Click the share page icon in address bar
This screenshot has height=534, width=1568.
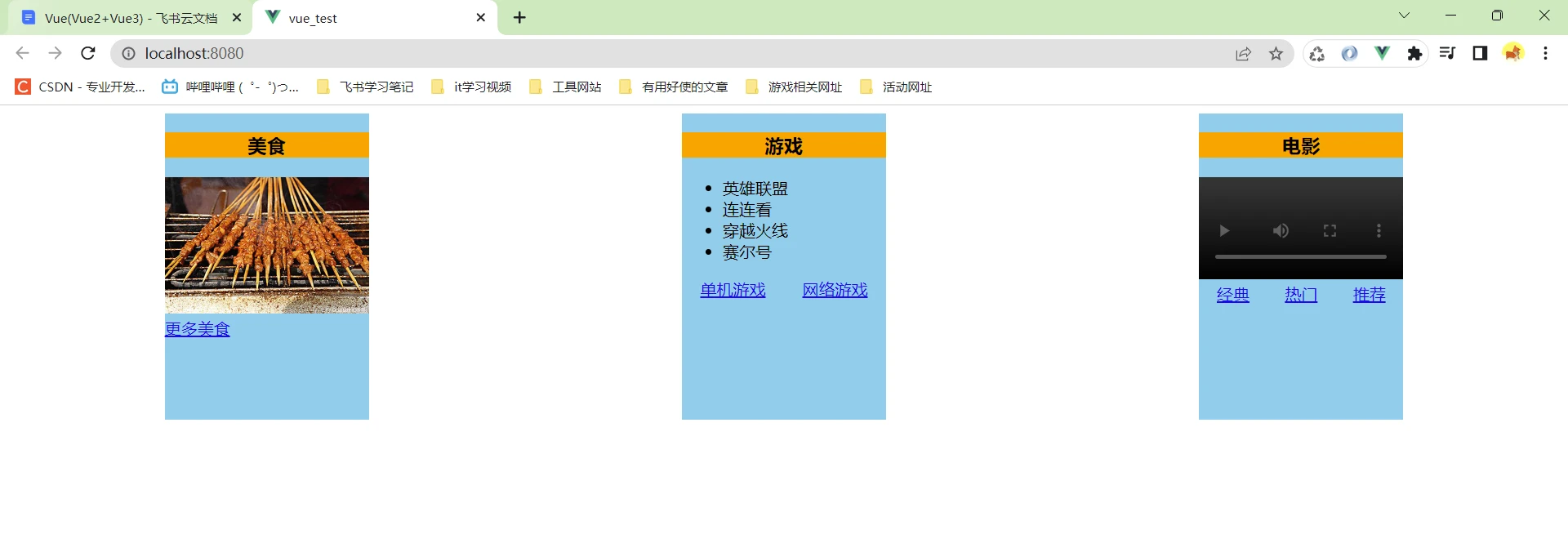pyautogui.click(x=1243, y=54)
